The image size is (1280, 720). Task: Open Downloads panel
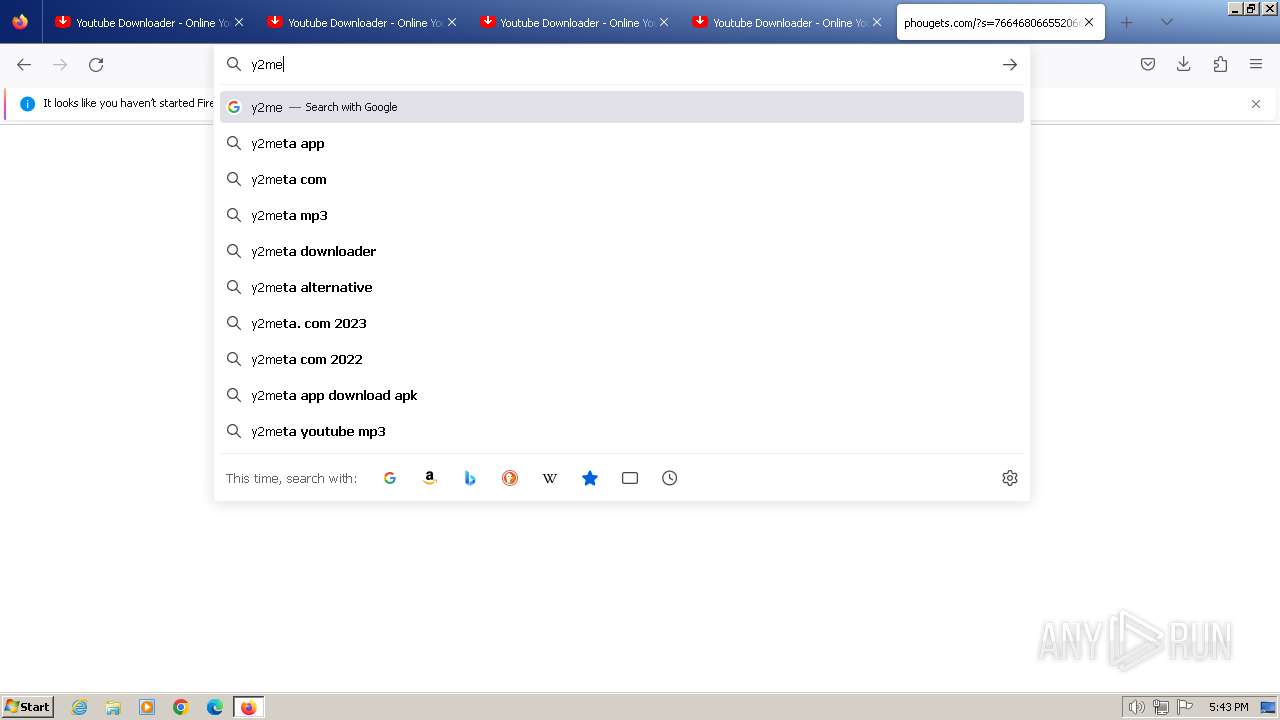tap(1184, 64)
